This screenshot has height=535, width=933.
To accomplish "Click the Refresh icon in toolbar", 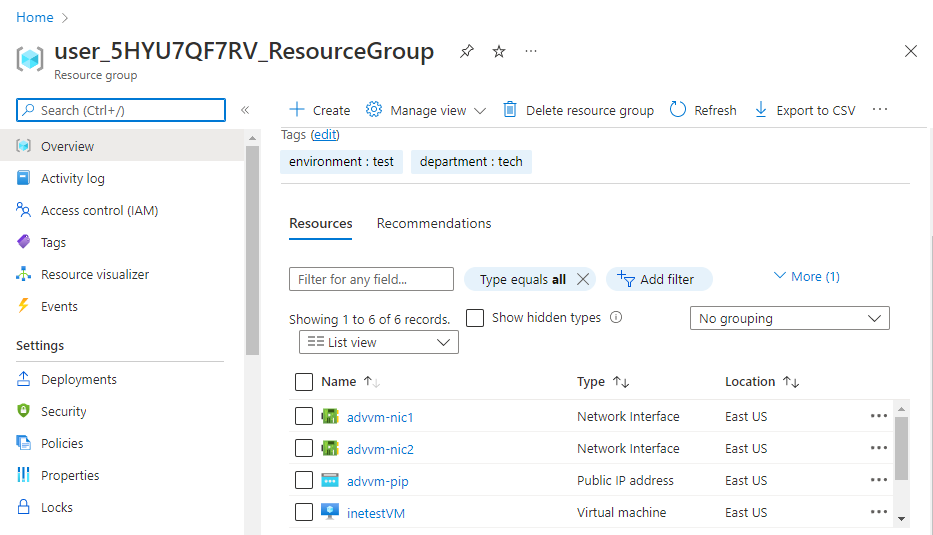I will click(678, 110).
